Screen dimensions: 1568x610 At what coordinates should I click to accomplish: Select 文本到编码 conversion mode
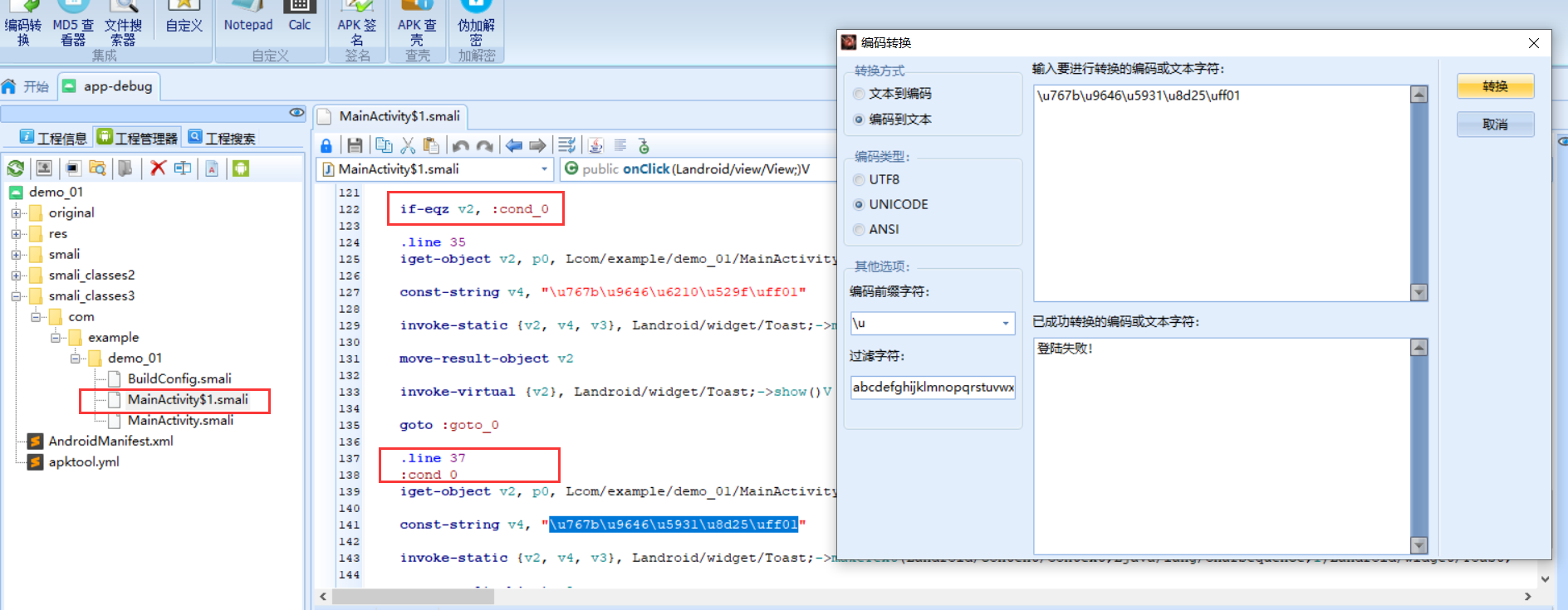click(893, 94)
